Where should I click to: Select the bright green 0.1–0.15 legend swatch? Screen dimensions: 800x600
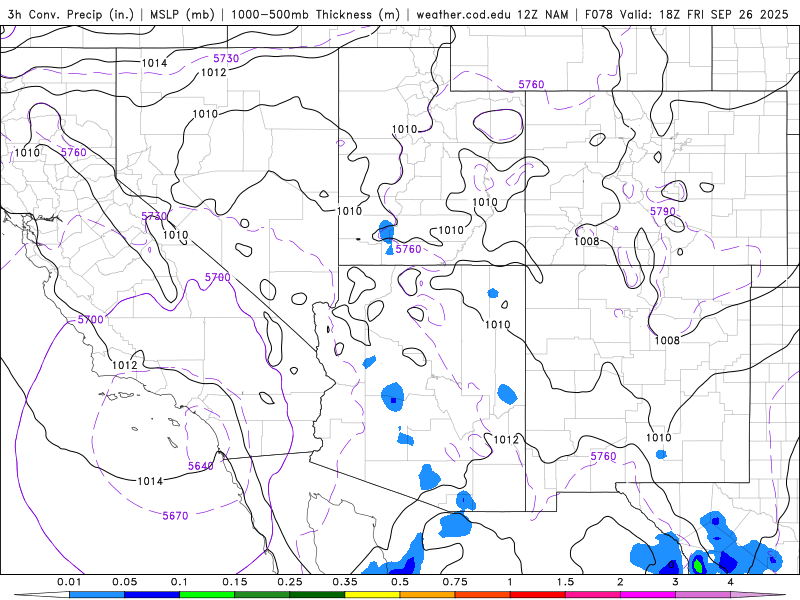click(x=207, y=595)
